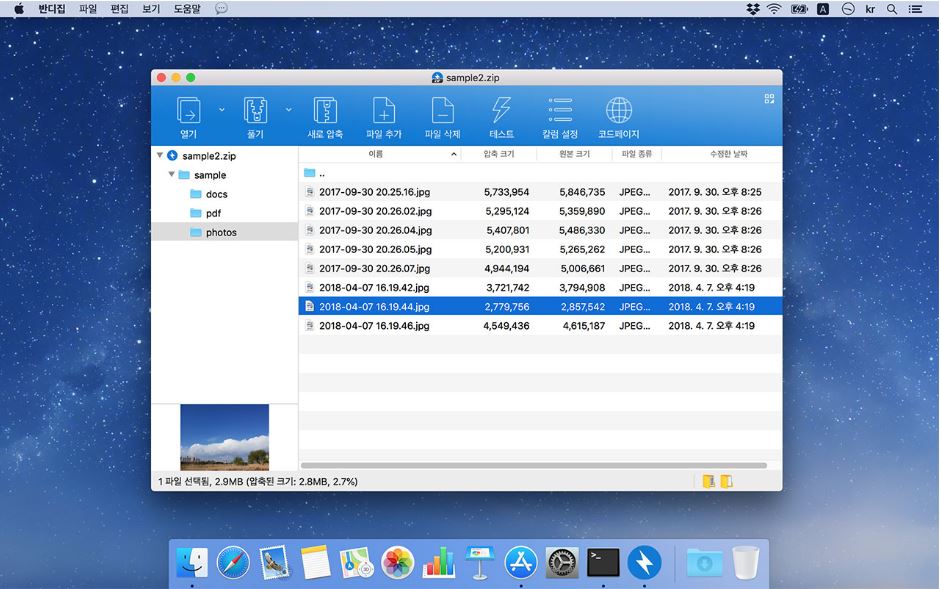Toggle the sort arrow in 이름 column
This screenshot has width=941, height=589.
(x=454, y=154)
